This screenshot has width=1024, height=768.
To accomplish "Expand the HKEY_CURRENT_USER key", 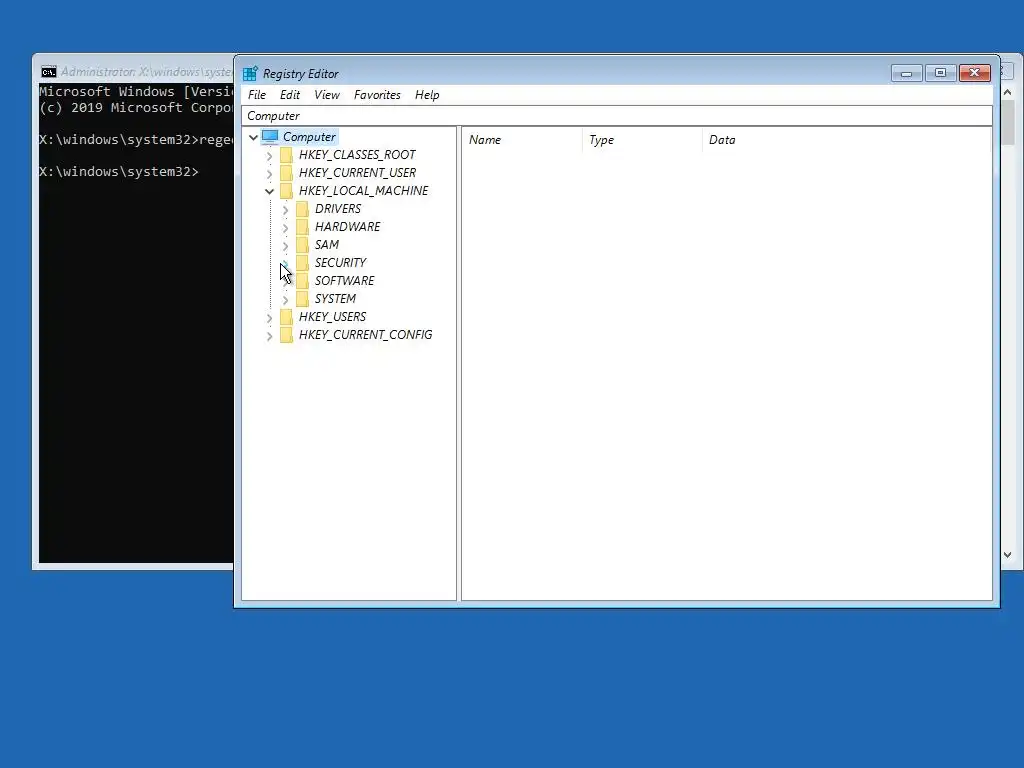I will 269,174.
